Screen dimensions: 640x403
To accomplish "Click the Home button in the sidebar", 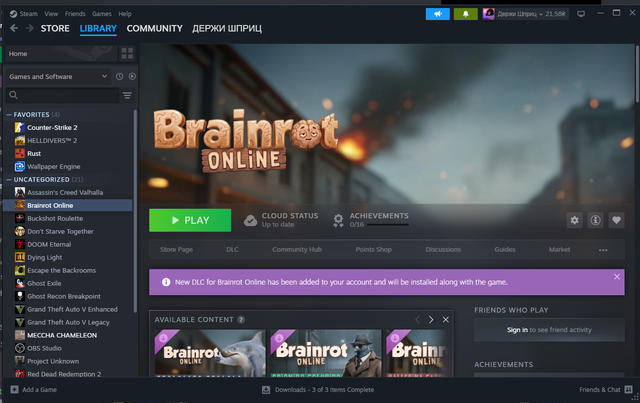I will coord(61,53).
